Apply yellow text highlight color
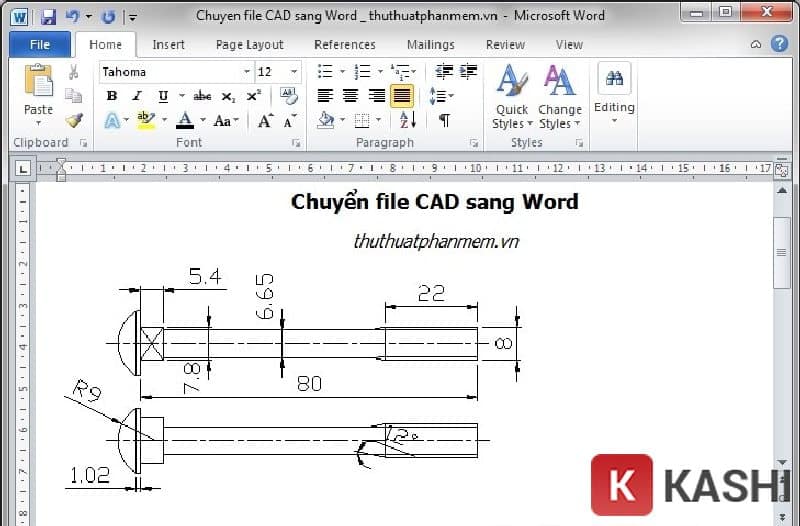The width and height of the screenshot is (800, 526). [x=146, y=120]
